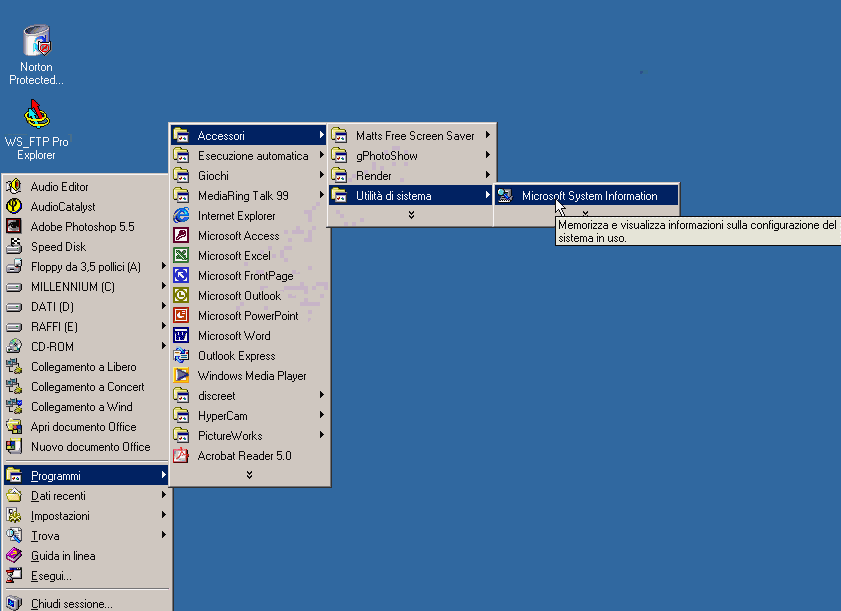Click the Internet Explorer icon in Programmi

point(181,216)
